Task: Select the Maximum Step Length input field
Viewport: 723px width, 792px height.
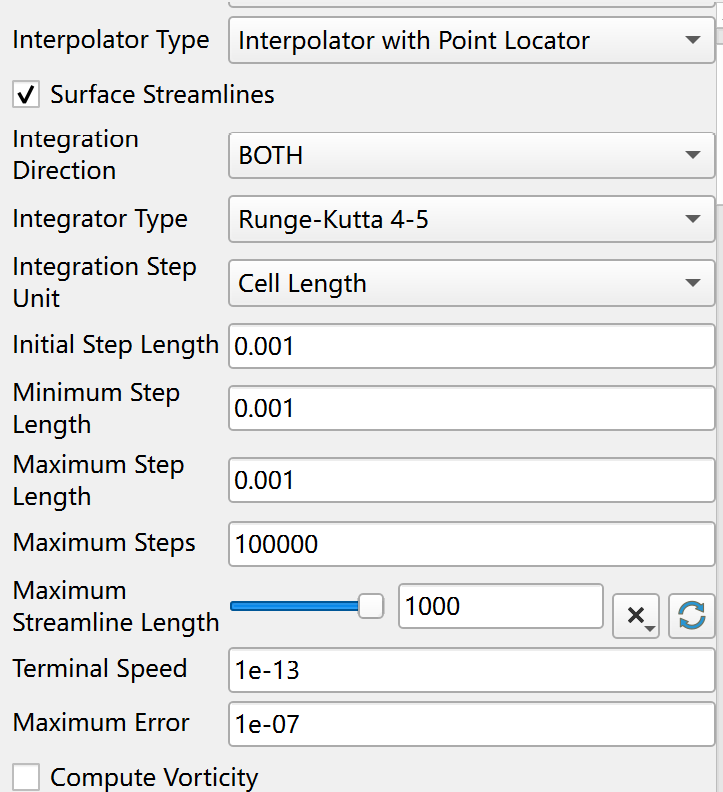Action: click(x=471, y=480)
